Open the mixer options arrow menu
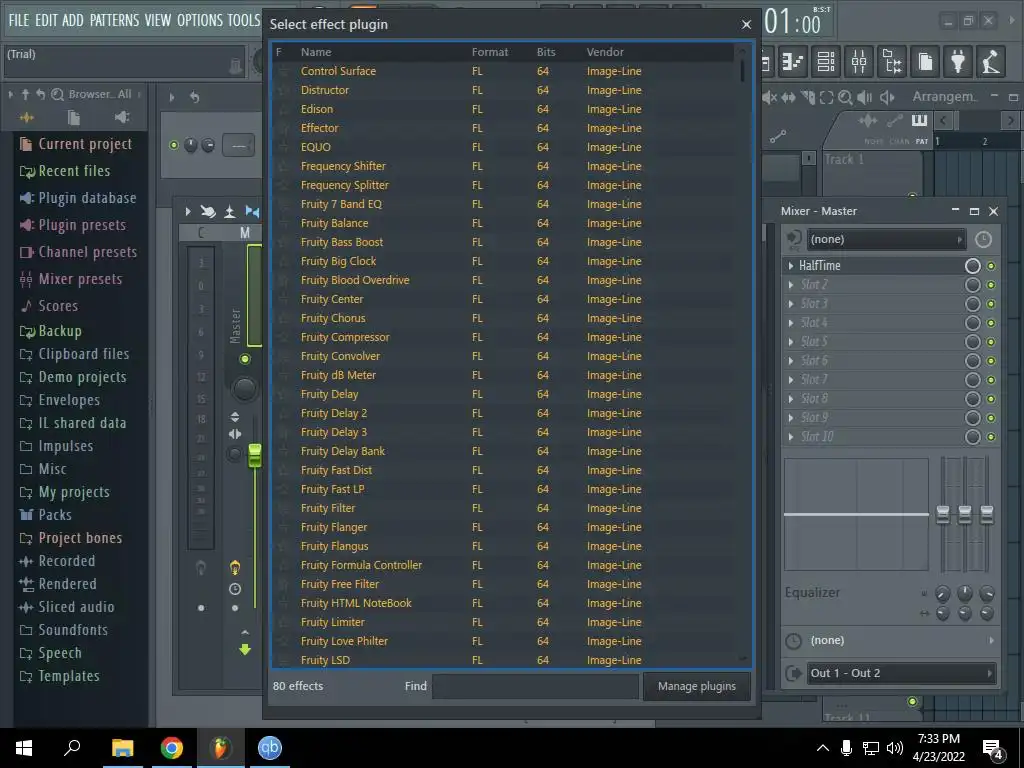1024x768 pixels. coord(188,212)
